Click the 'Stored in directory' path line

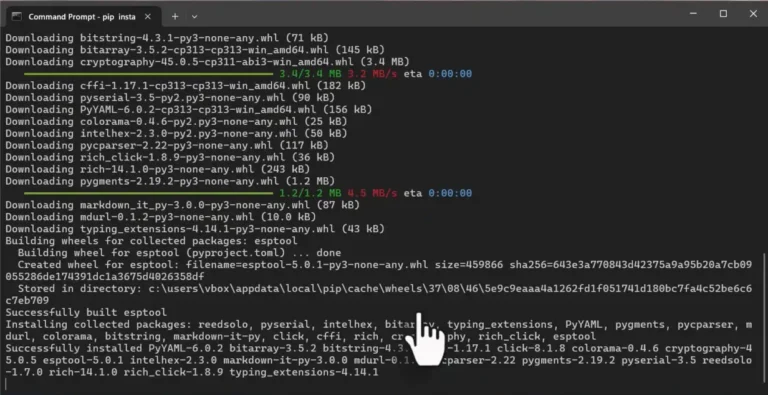[x=379, y=295]
